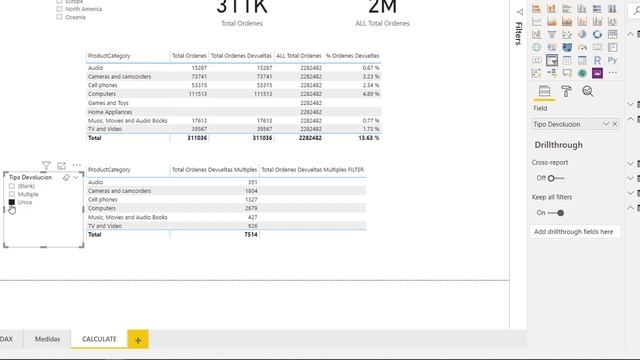
Task: Select the Line chart visual
Action: click(536, 22)
